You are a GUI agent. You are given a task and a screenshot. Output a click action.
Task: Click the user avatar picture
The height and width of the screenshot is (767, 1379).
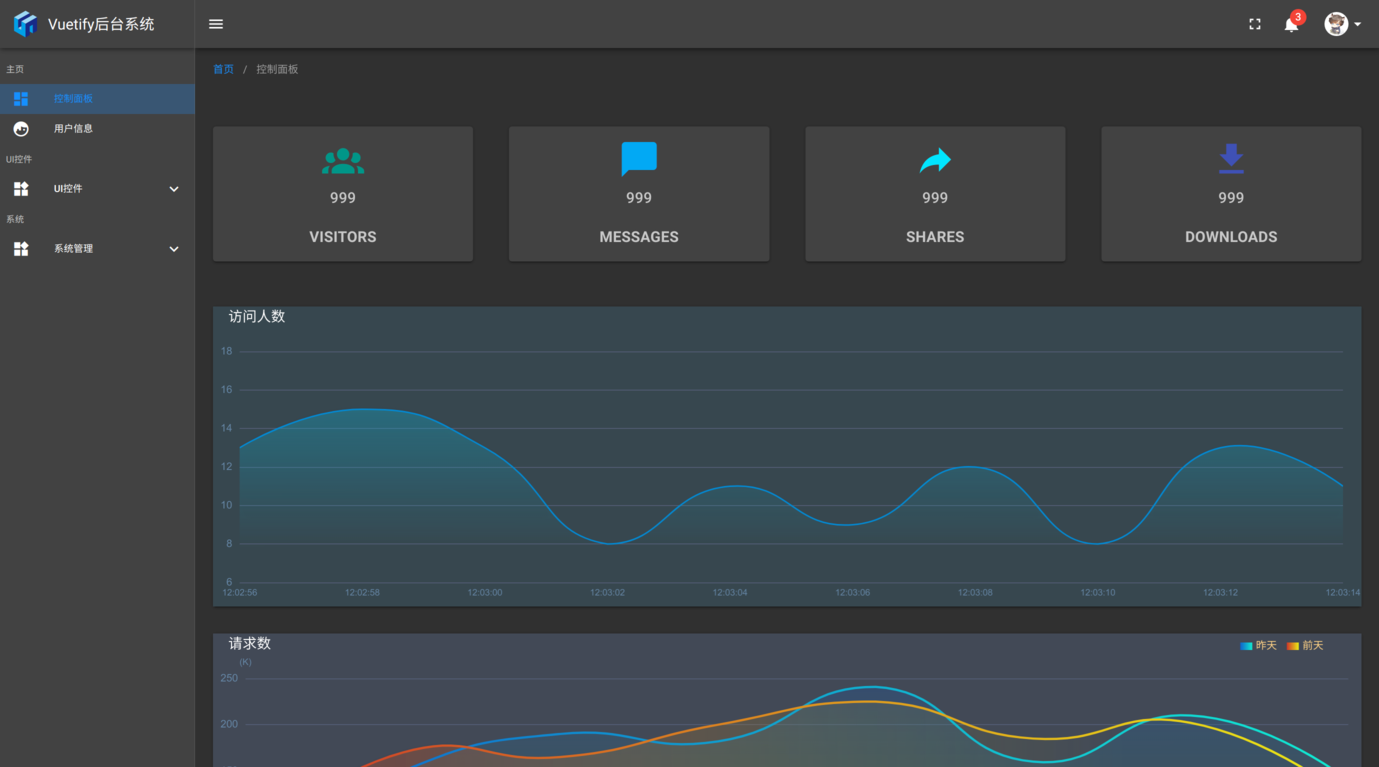click(x=1336, y=24)
